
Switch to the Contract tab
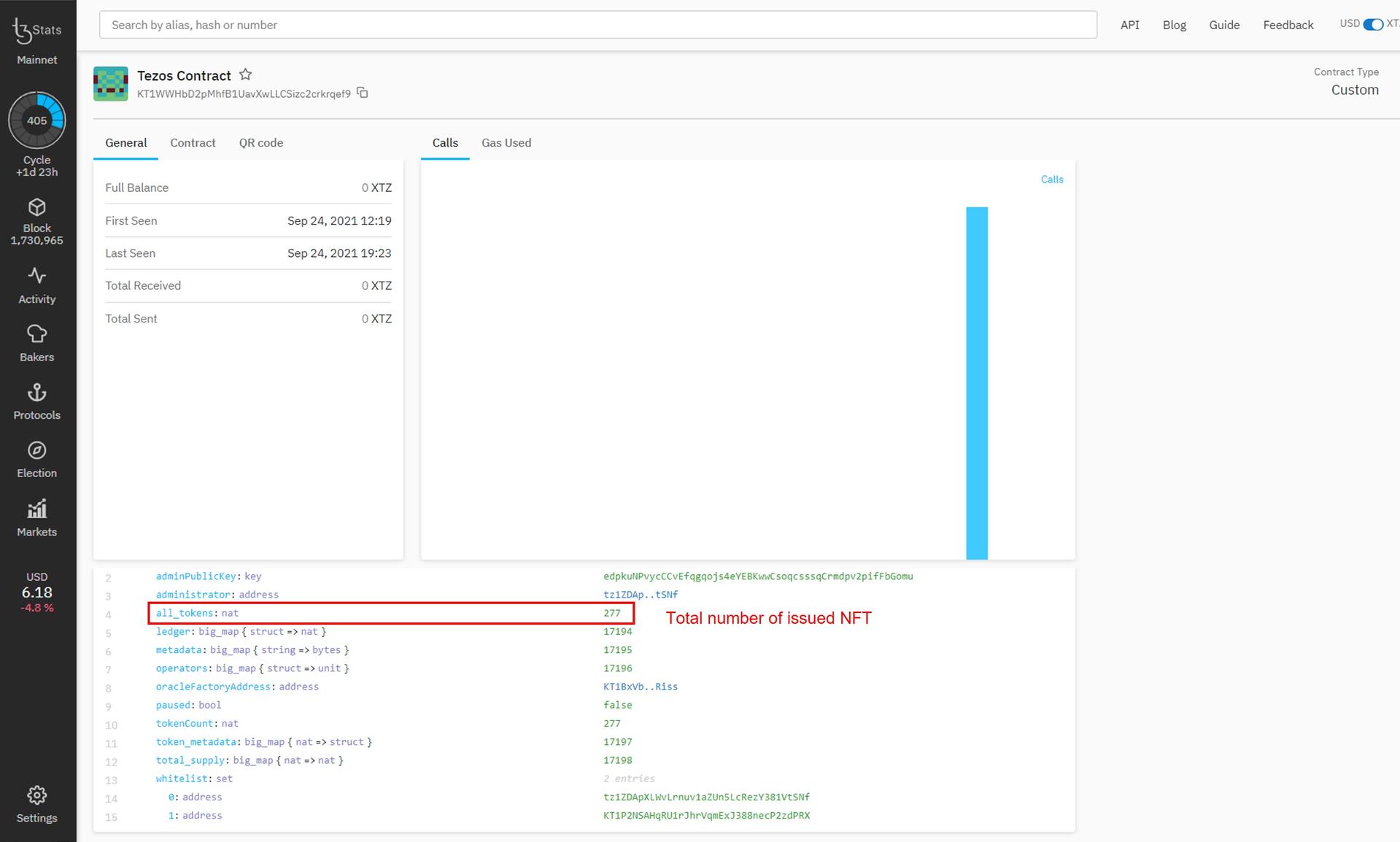coord(193,143)
